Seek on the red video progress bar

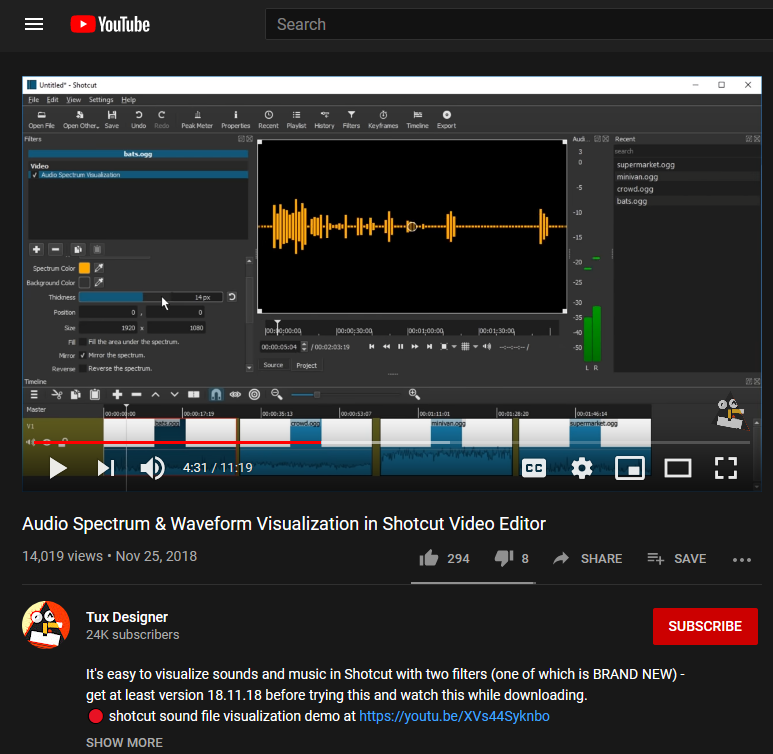point(200,442)
